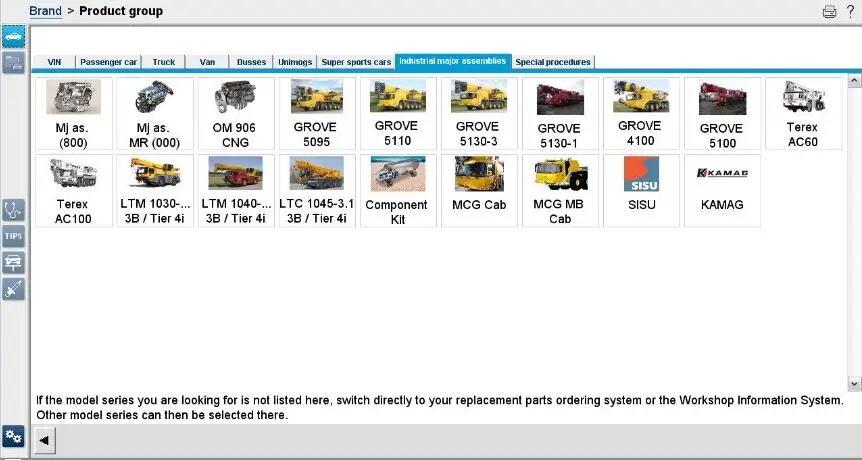Select the MCG MB Cab tile

pyautogui.click(x=560, y=191)
